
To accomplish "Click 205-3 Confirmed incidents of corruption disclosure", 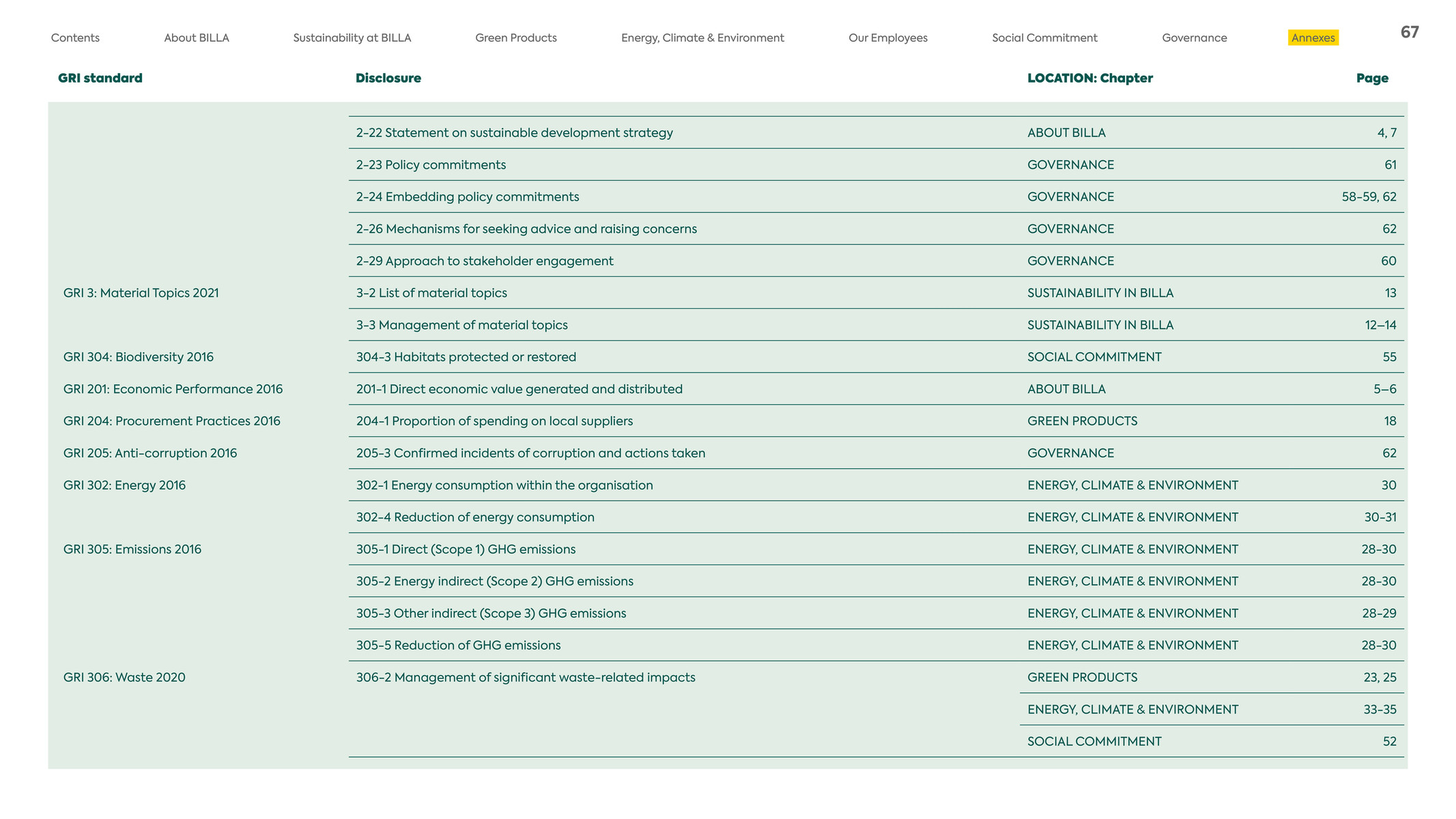I will [530, 453].
